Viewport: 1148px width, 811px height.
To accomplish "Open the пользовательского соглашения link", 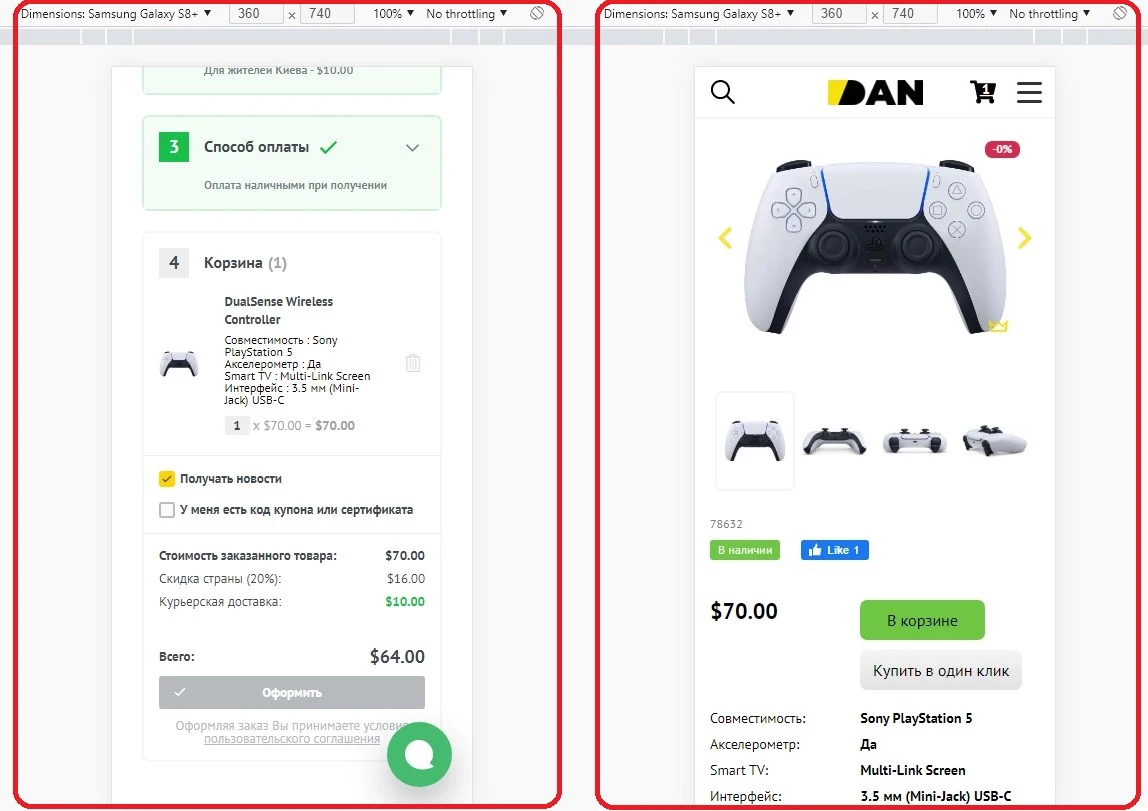I will (x=291, y=739).
